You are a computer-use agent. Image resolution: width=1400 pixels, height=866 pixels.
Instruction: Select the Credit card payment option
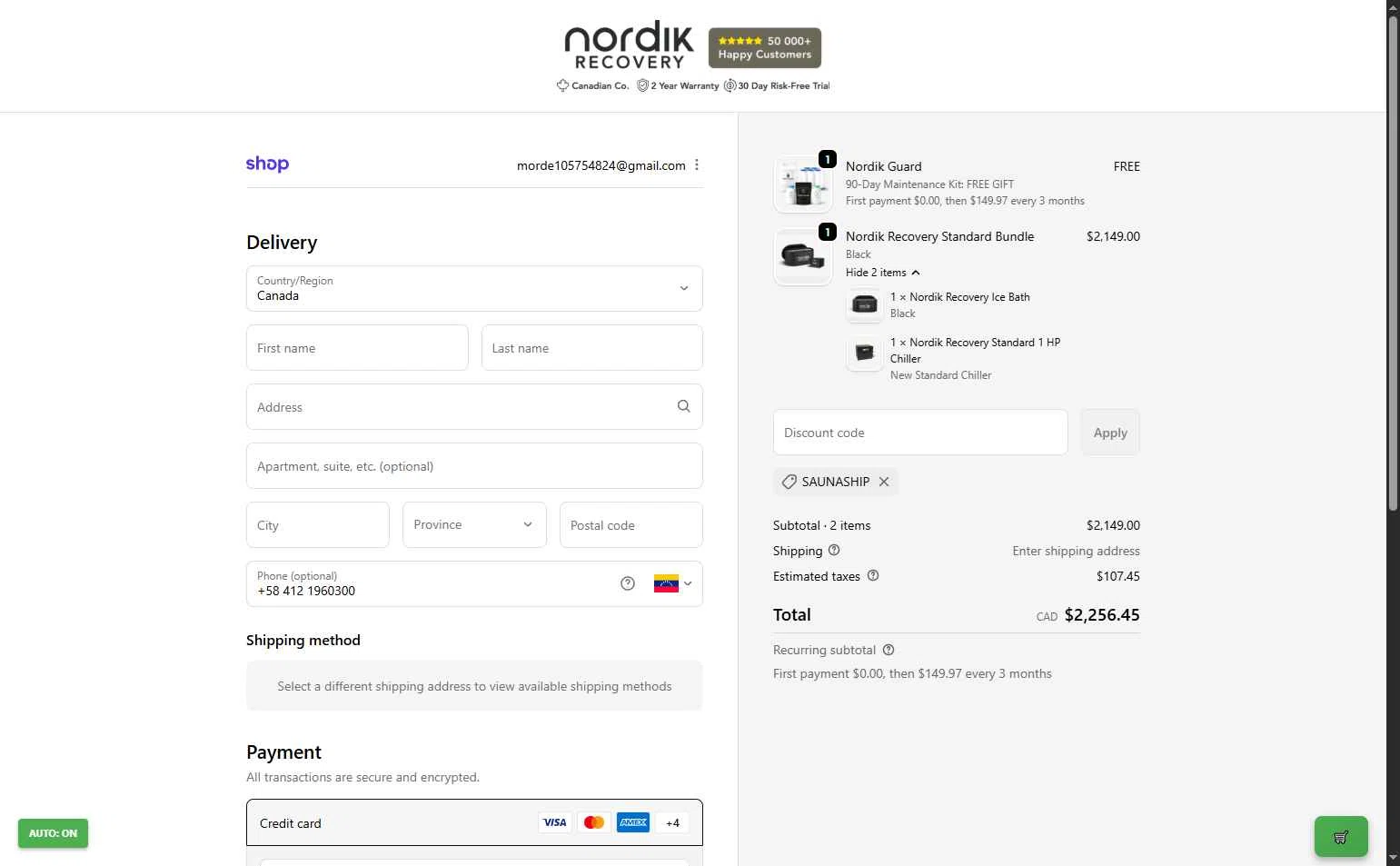474,822
